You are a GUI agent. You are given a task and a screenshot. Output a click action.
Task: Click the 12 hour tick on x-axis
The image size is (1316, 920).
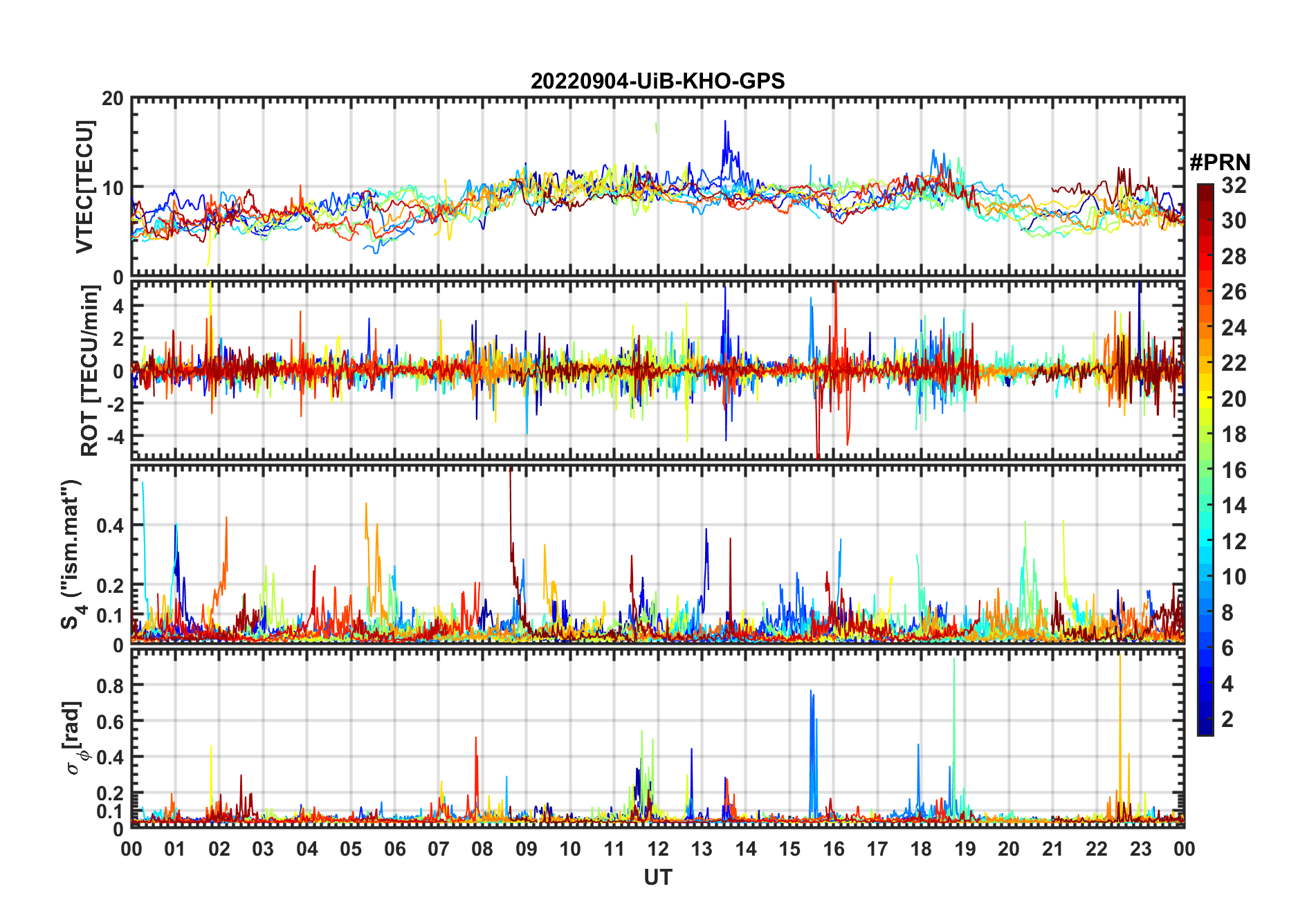click(x=658, y=849)
